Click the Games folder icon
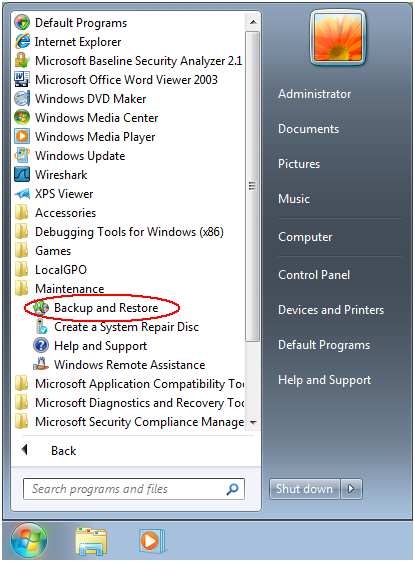 [22, 251]
